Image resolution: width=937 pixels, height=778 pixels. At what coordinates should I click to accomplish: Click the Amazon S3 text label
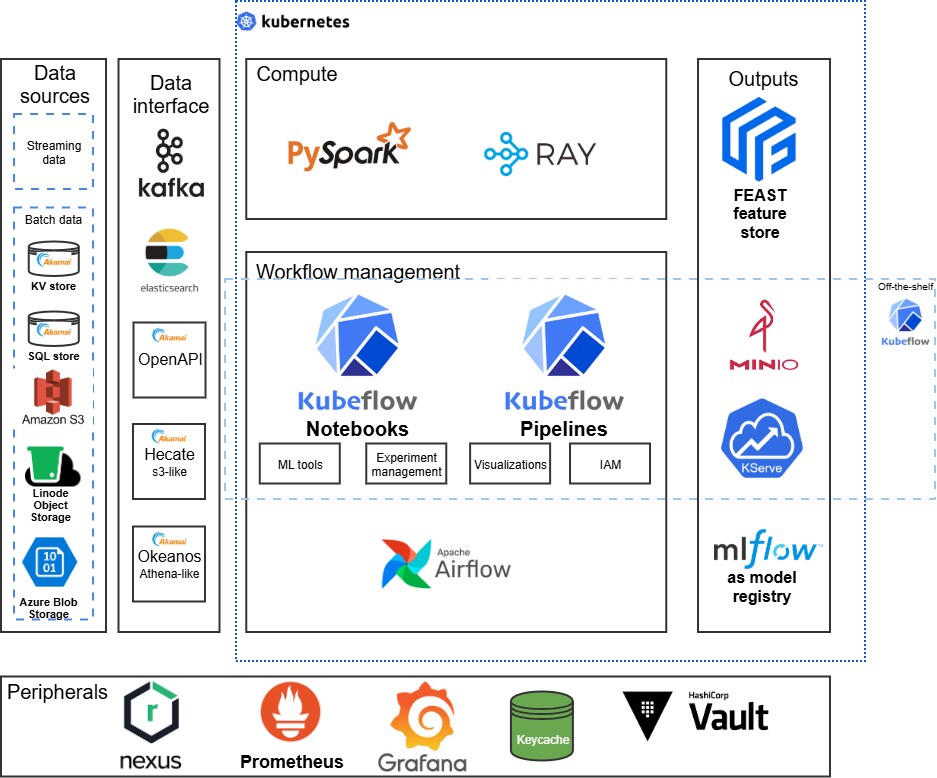pyautogui.click(x=53, y=419)
